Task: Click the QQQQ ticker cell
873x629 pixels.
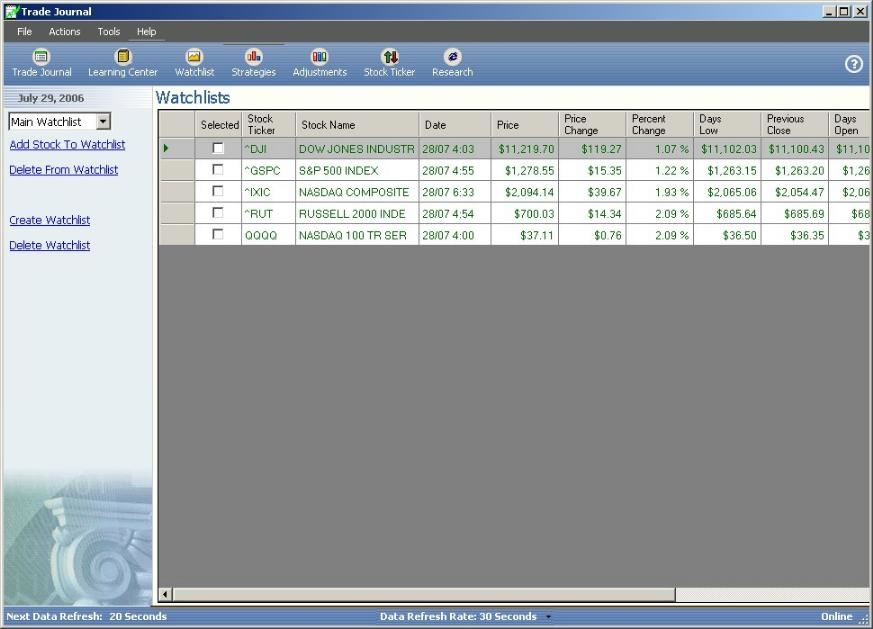Action: (268, 235)
